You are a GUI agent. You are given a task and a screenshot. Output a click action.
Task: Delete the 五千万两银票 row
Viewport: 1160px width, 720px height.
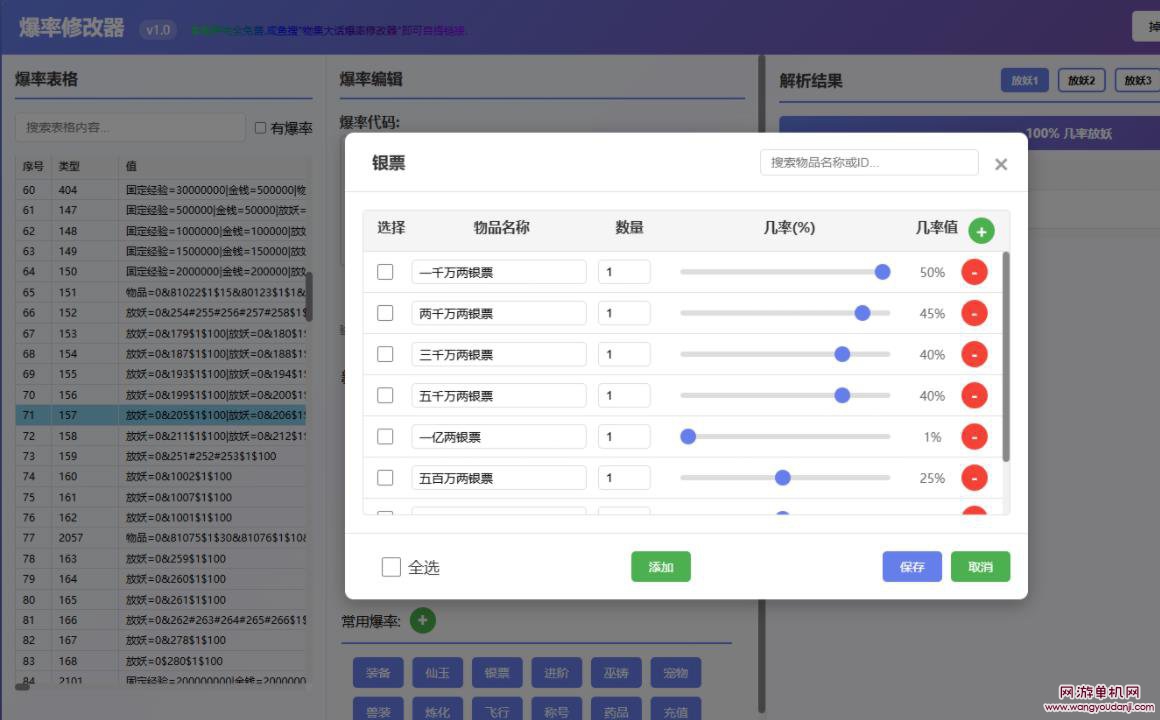(x=974, y=396)
